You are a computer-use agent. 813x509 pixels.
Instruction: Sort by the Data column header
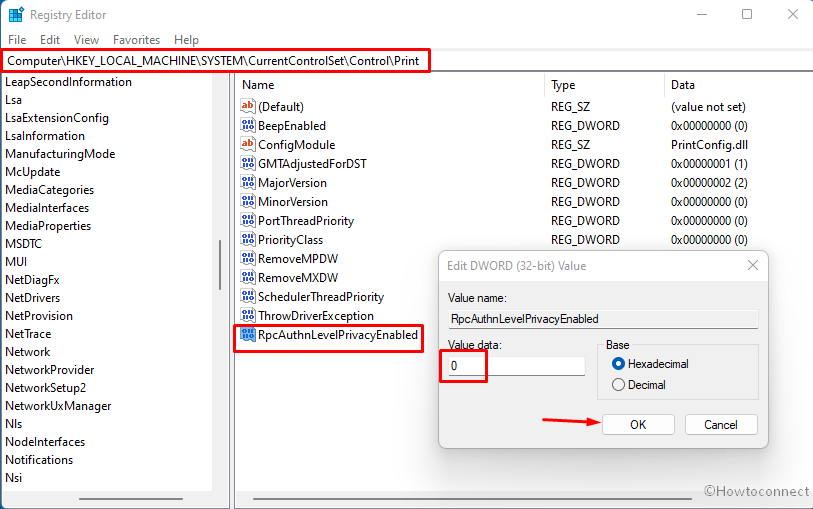682,85
